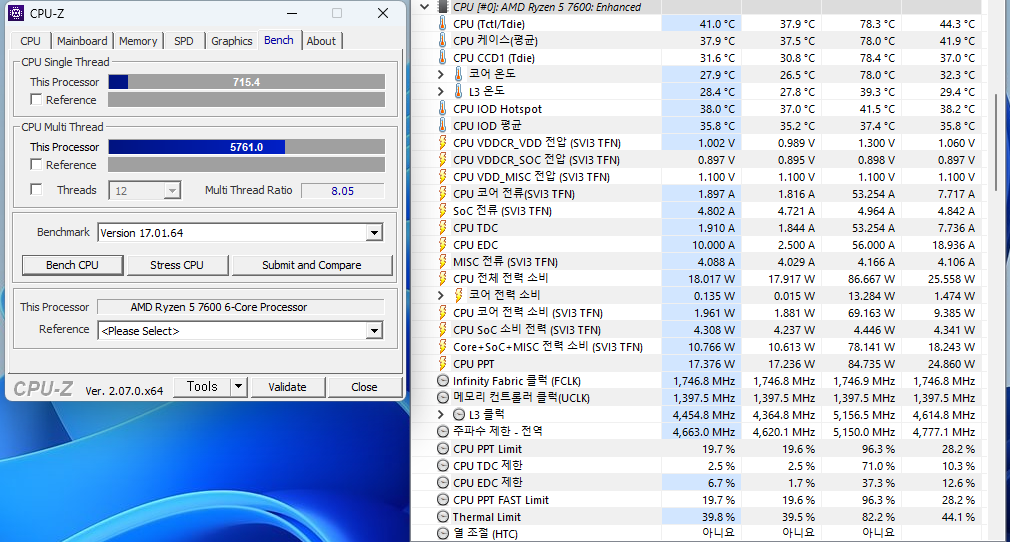The height and width of the screenshot is (542, 1010).
Task: Click thermometer icon beside CPU IOD Hotspot
Action: [x=443, y=109]
